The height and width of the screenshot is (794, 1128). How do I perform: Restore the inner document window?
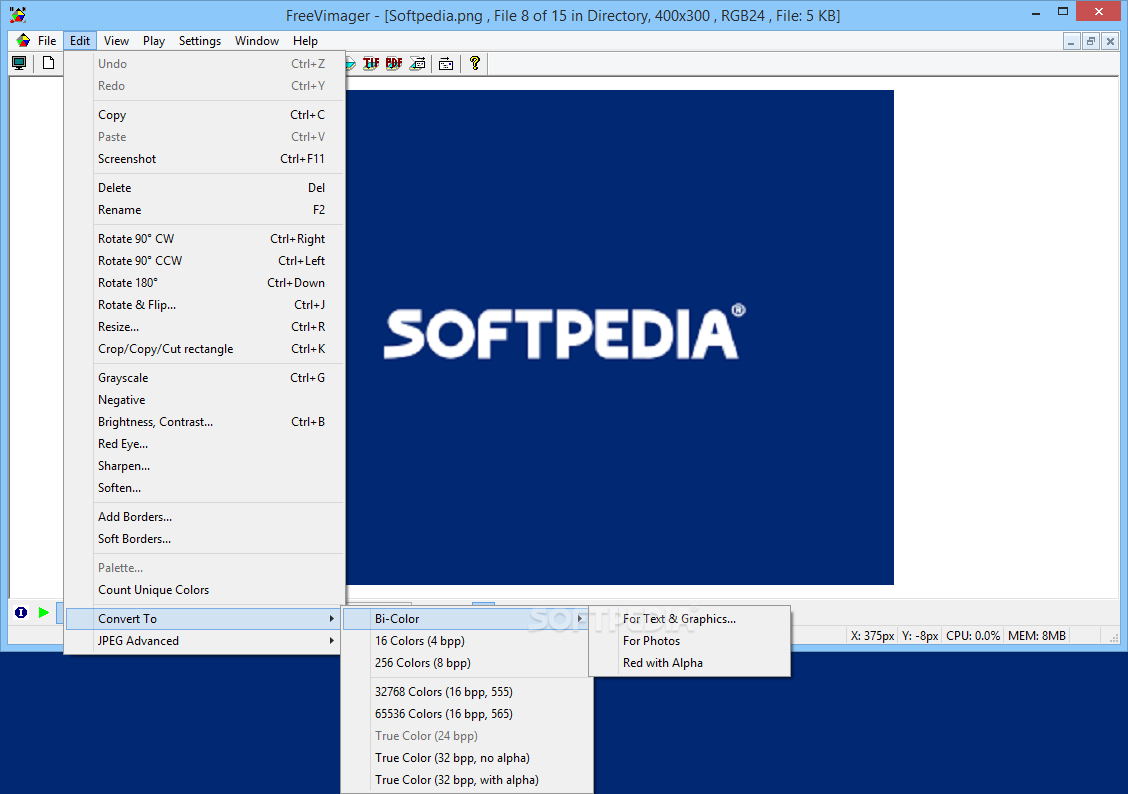click(x=1091, y=42)
